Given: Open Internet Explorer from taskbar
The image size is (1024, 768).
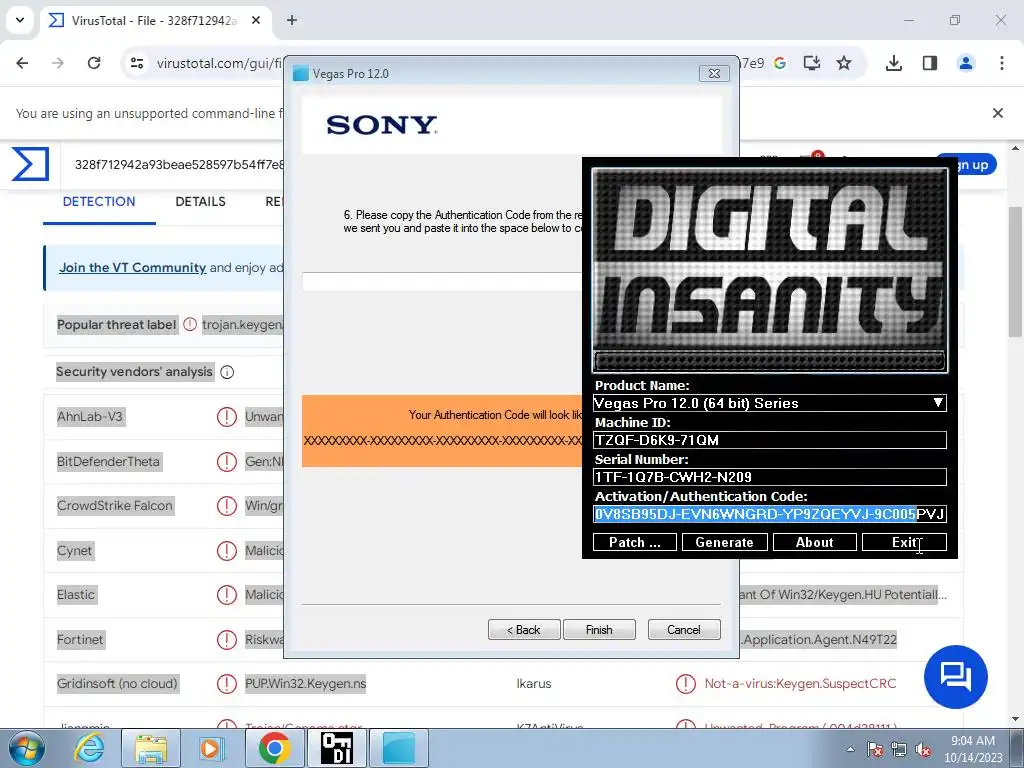Looking at the screenshot, I should 89,748.
